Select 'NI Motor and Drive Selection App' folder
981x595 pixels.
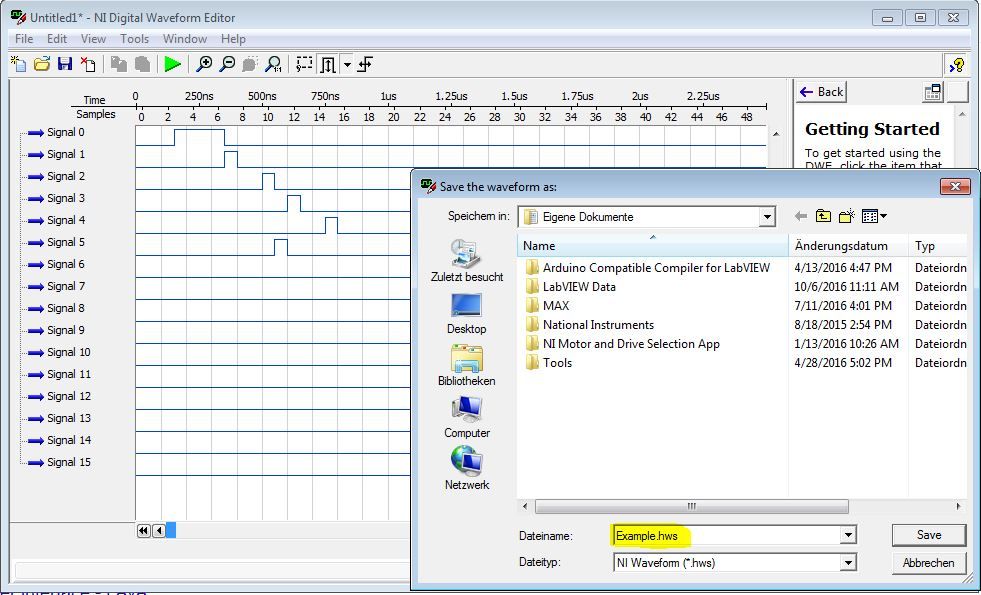coord(623,344)
